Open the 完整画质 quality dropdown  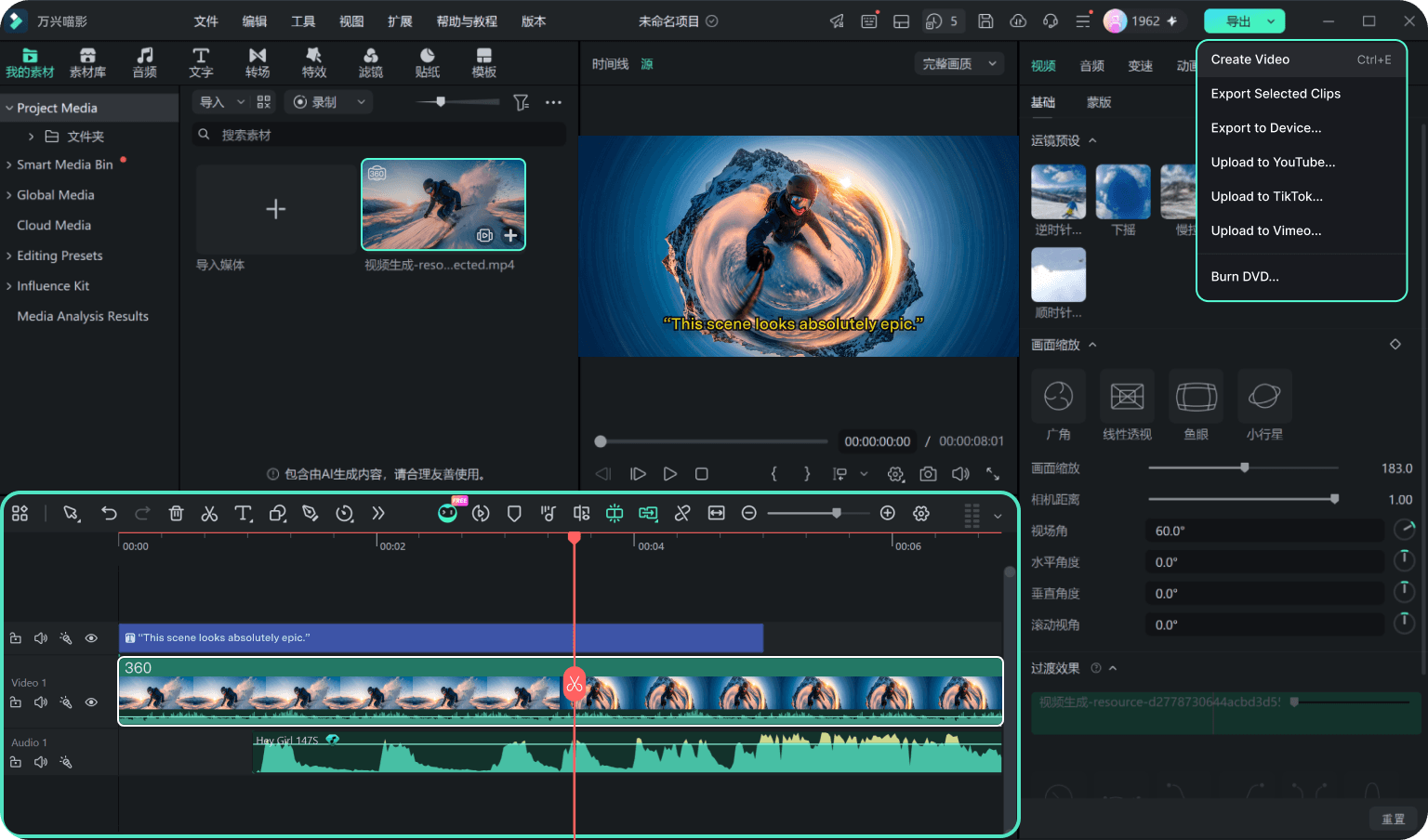(x=959, y=63)
